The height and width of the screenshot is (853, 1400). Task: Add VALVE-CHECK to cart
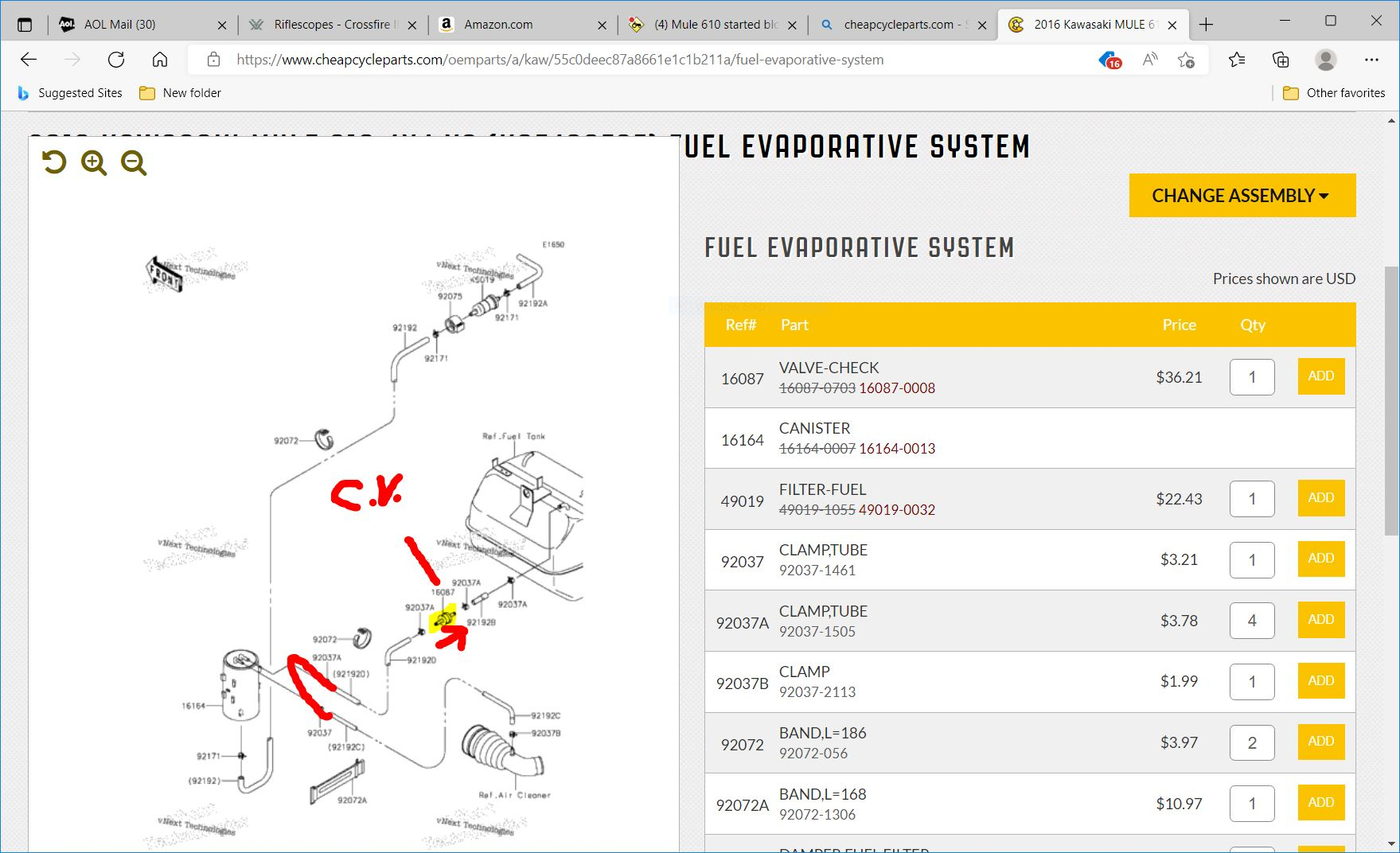pos(1320,376)
